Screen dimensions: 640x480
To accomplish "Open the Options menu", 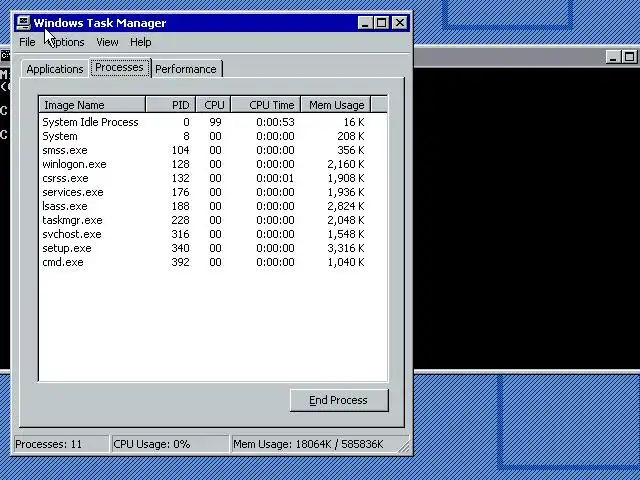I will [x=66, y=42].
